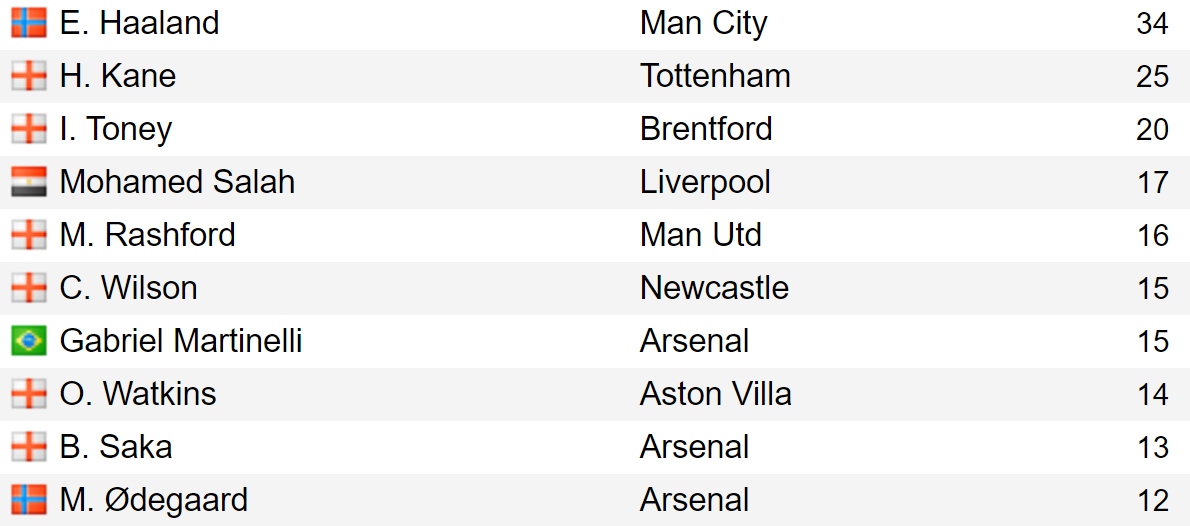Open E. Haaland player link
1190x526 pixels.
(x=140, y=23)
